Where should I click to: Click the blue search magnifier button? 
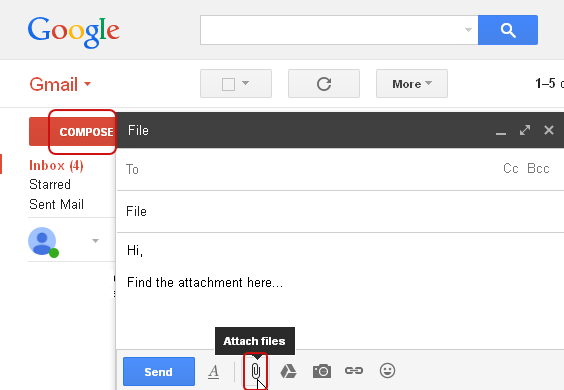(x=508, y=30)
